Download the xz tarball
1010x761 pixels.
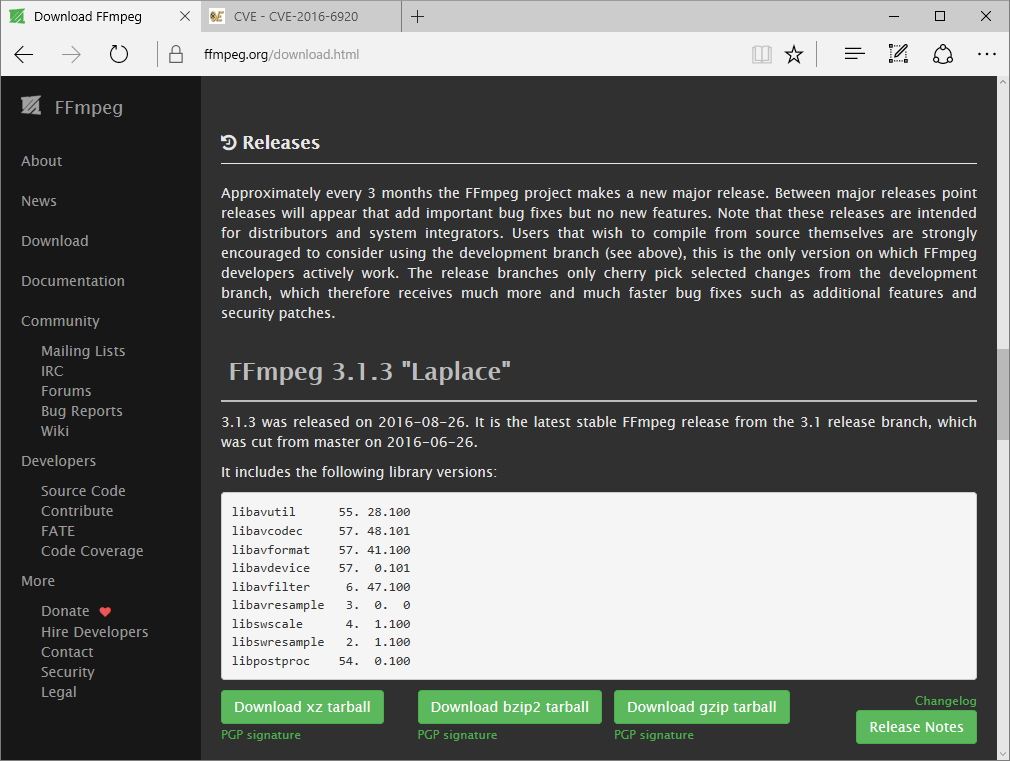click(302, 706)
